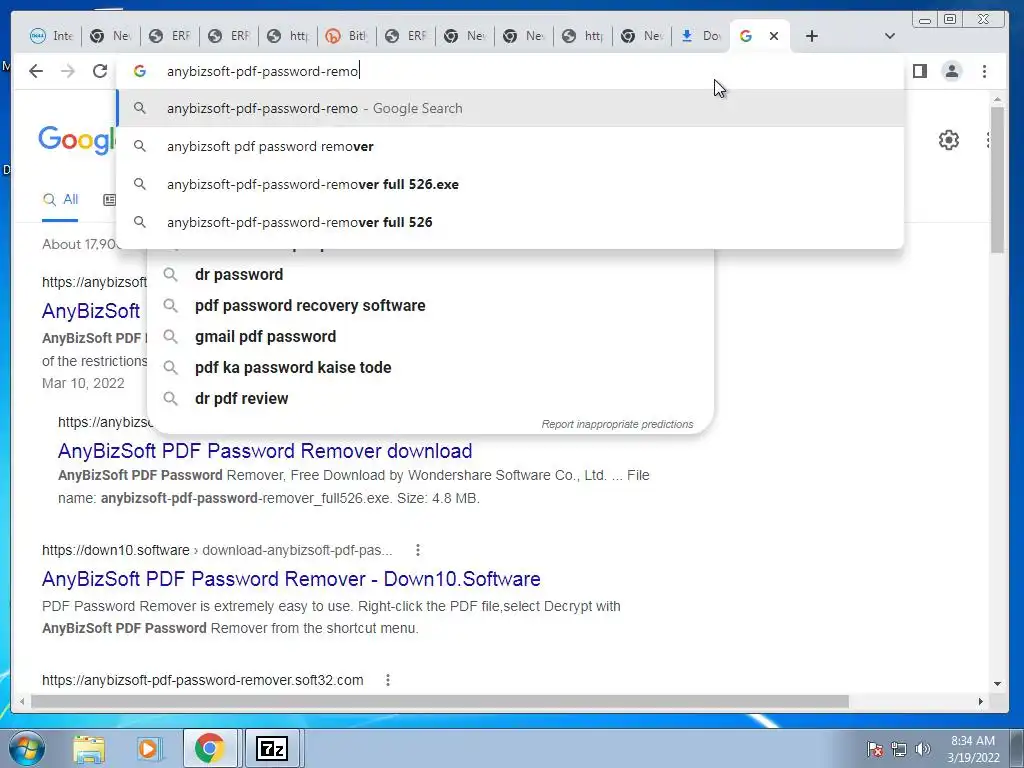Click the Action Center flag icon
This screenshot has width=1024, height=768.
[x=875, y=749]
